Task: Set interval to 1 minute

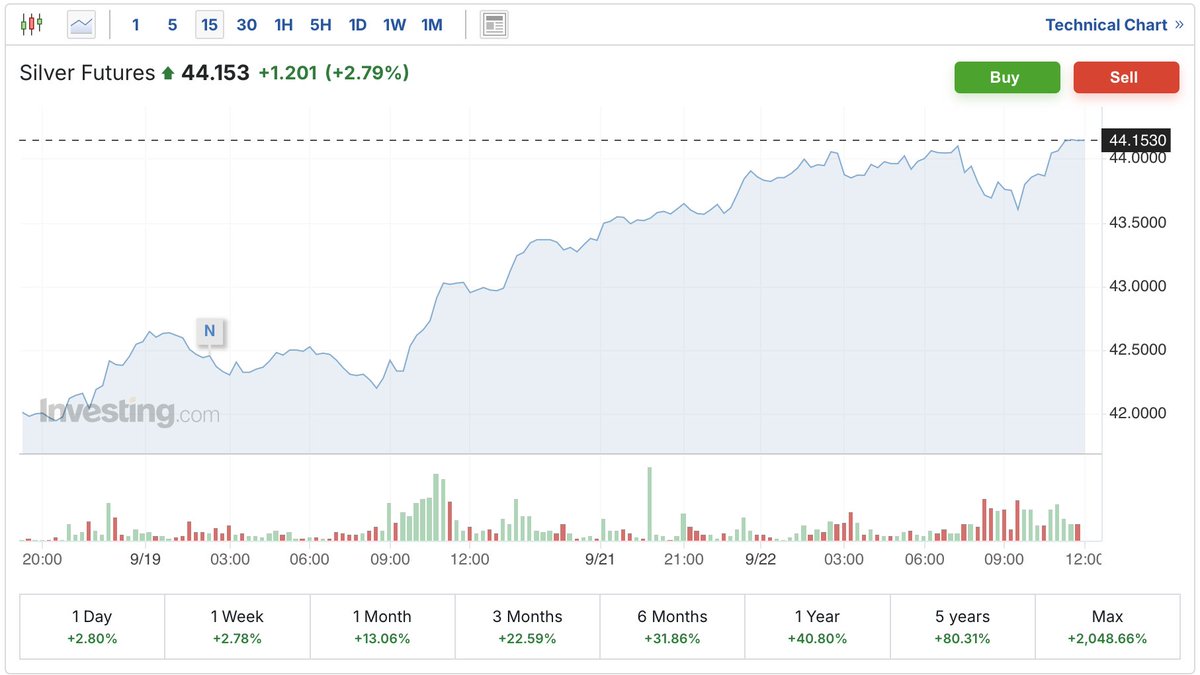Action: coord(136,25)
